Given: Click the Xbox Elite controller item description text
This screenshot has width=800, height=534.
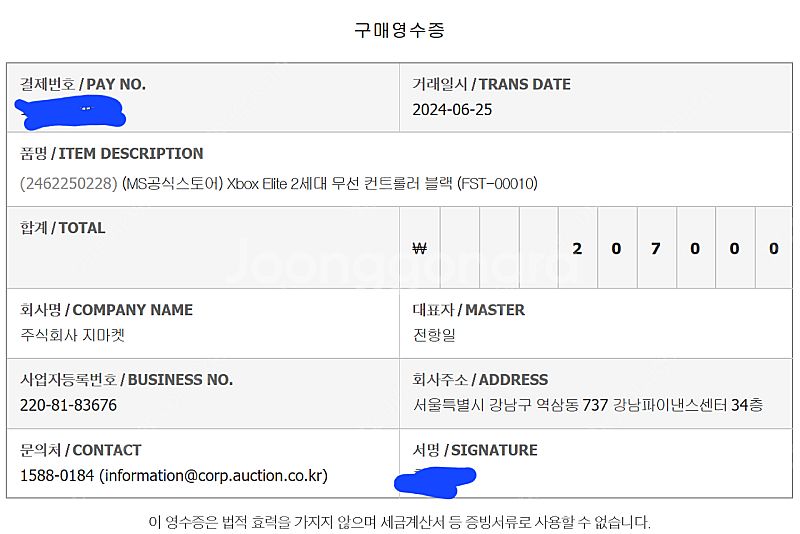Looking at the screenshot, I should click(x=330, y=183).
